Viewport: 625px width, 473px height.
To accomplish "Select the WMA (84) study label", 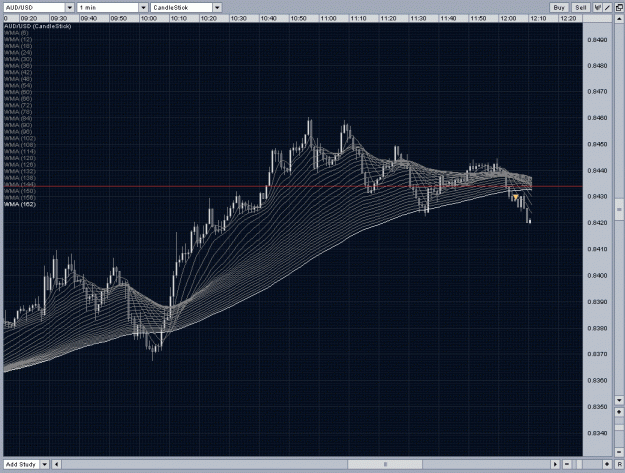I will pyautogui.click(x=18, y=118).
